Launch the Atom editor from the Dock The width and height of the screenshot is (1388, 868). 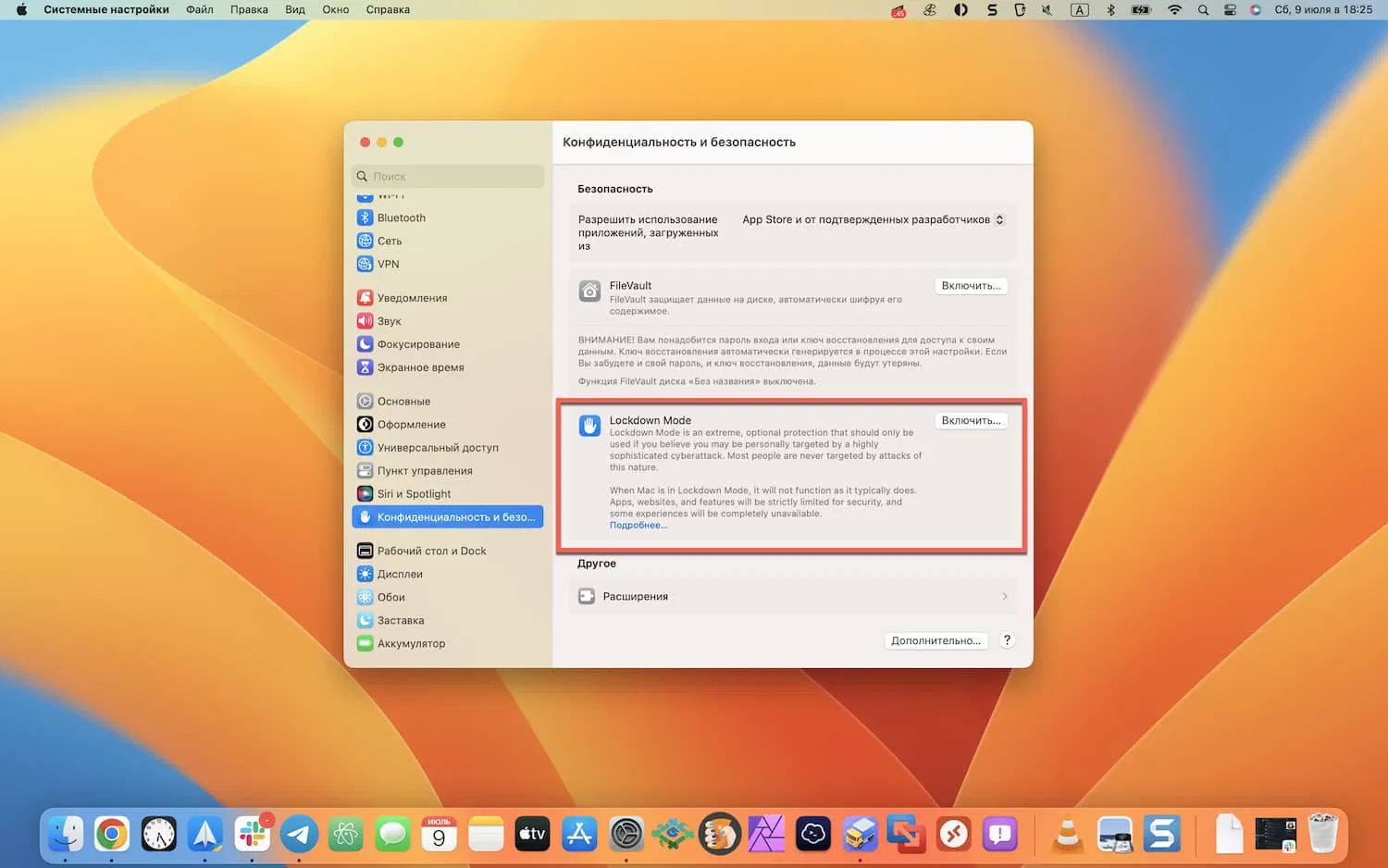tap(345, 835)
